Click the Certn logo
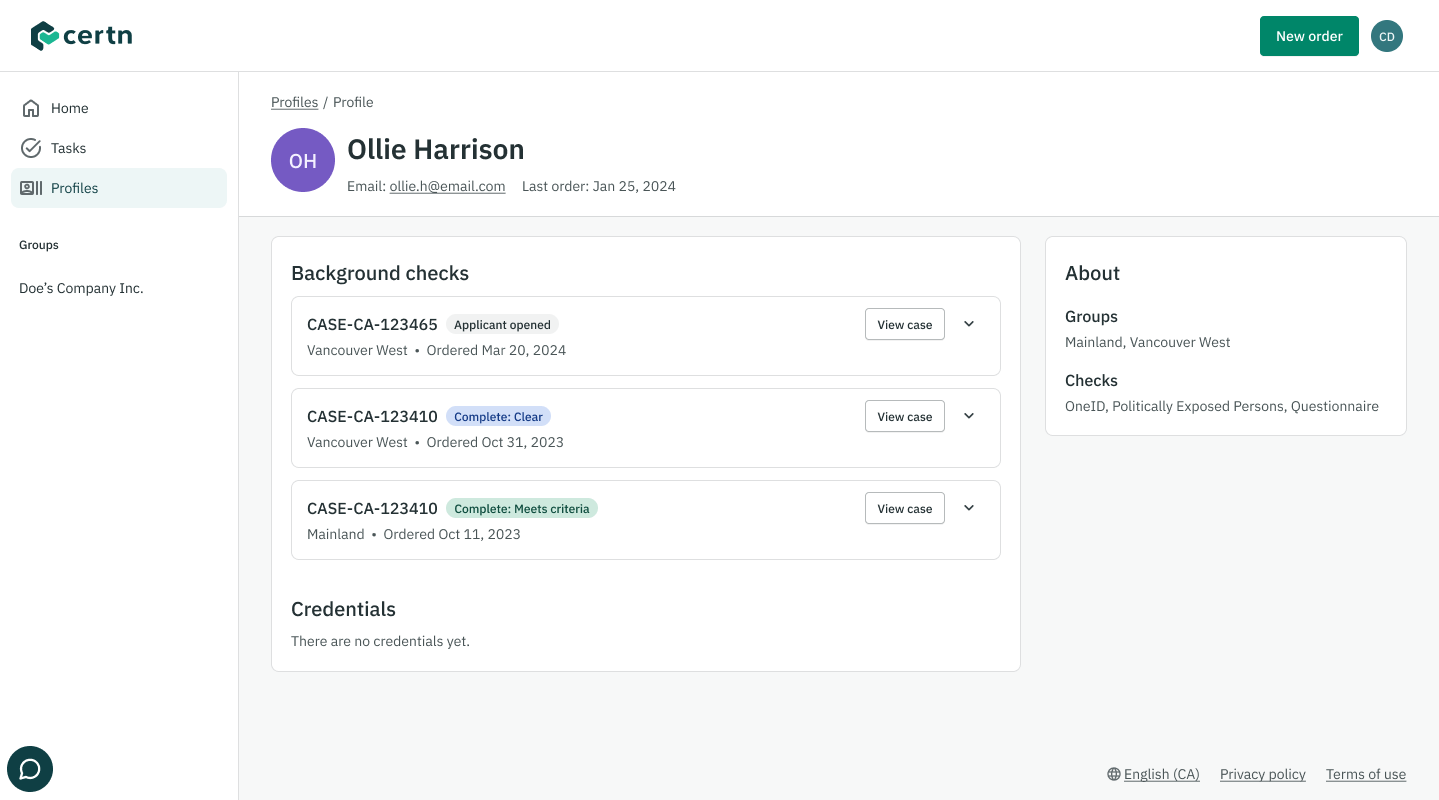The image size is (1439, 800). [x=81, y=35]
